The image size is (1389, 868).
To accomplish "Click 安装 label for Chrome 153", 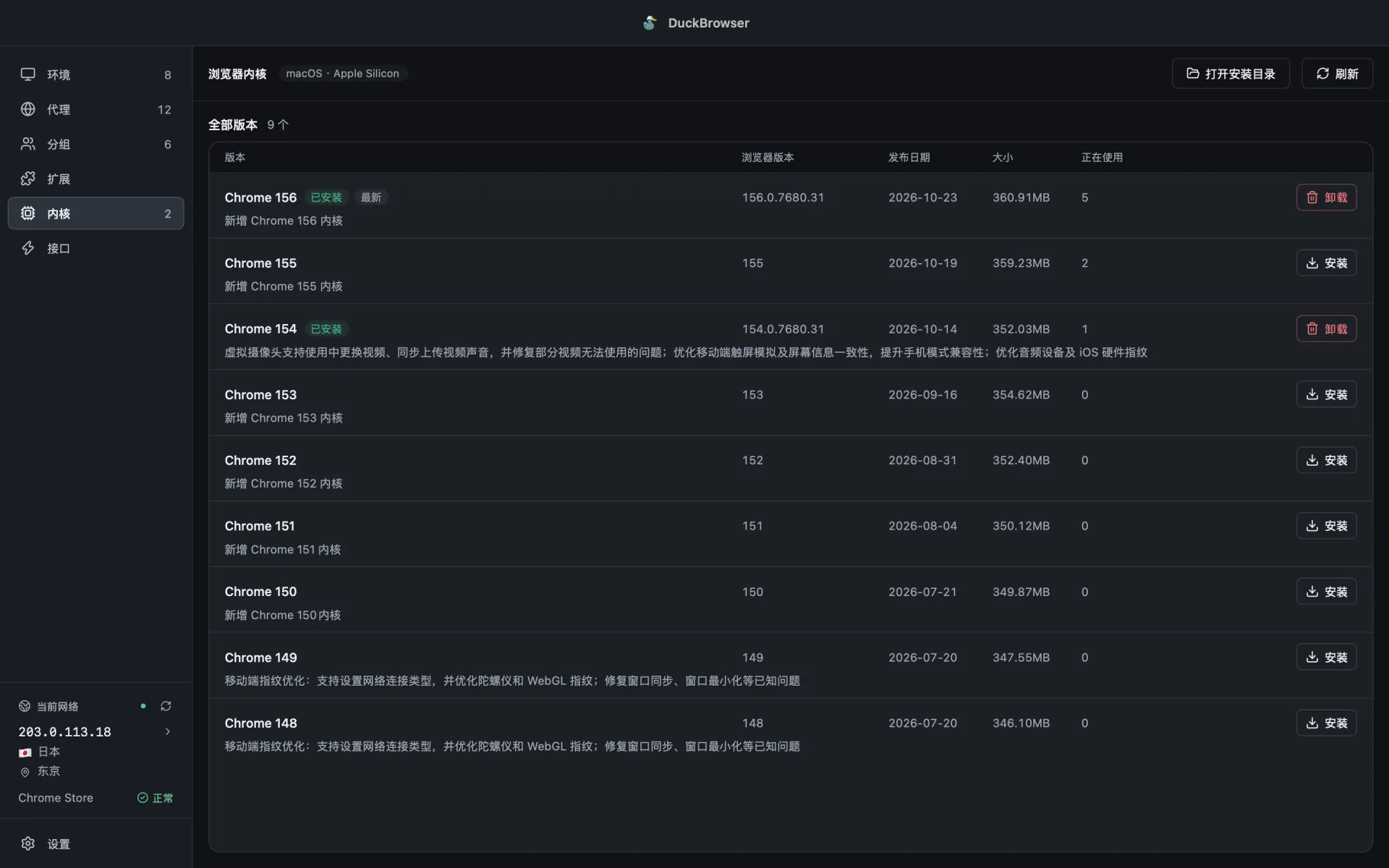I will point(1336,394).
